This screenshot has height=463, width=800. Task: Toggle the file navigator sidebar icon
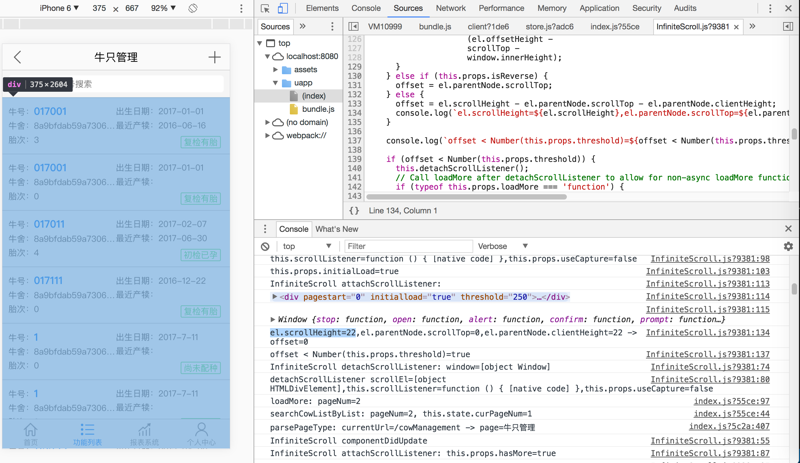[x=354, y=27]
